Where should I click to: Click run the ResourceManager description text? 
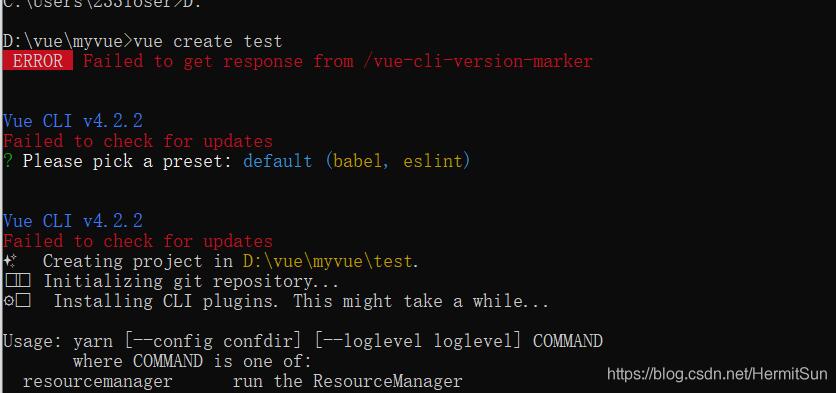(347, 382)
